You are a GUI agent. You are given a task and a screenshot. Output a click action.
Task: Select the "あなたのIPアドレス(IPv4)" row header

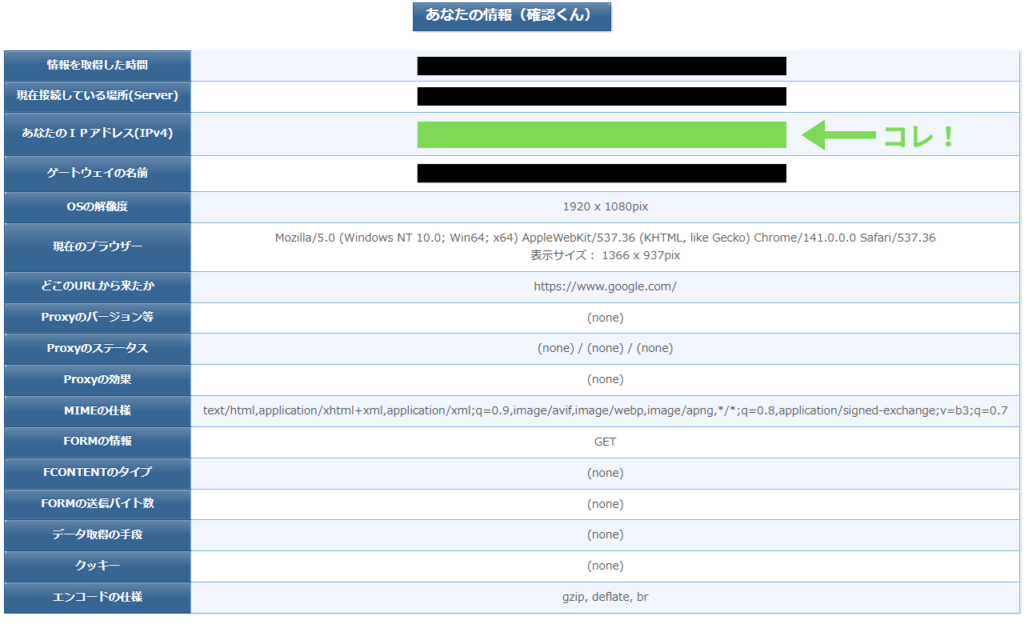pos(97,133)
